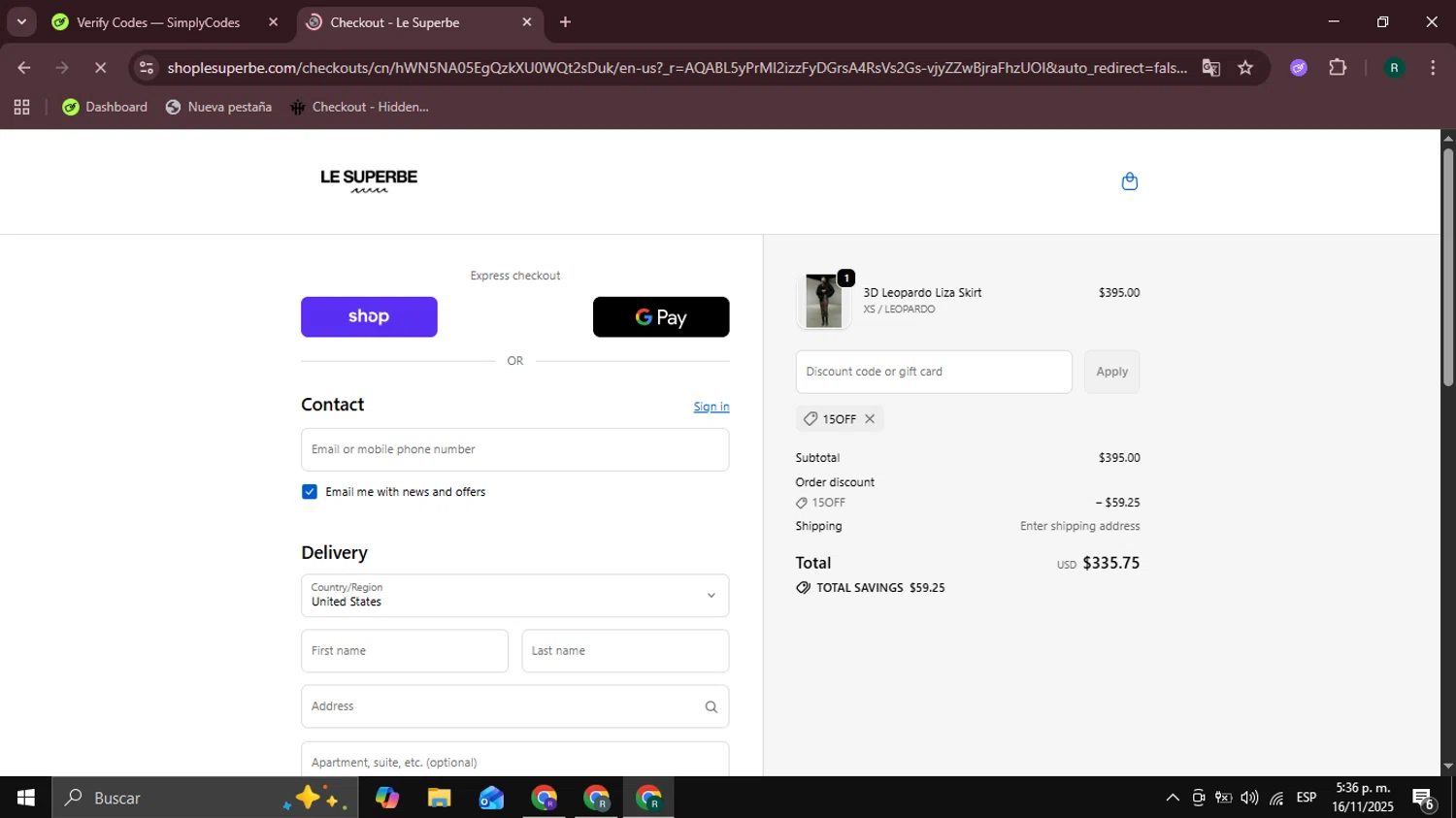Select the Checkout - Le Superbe tab
Screen dimensions: 1456x818
[394, 22]
